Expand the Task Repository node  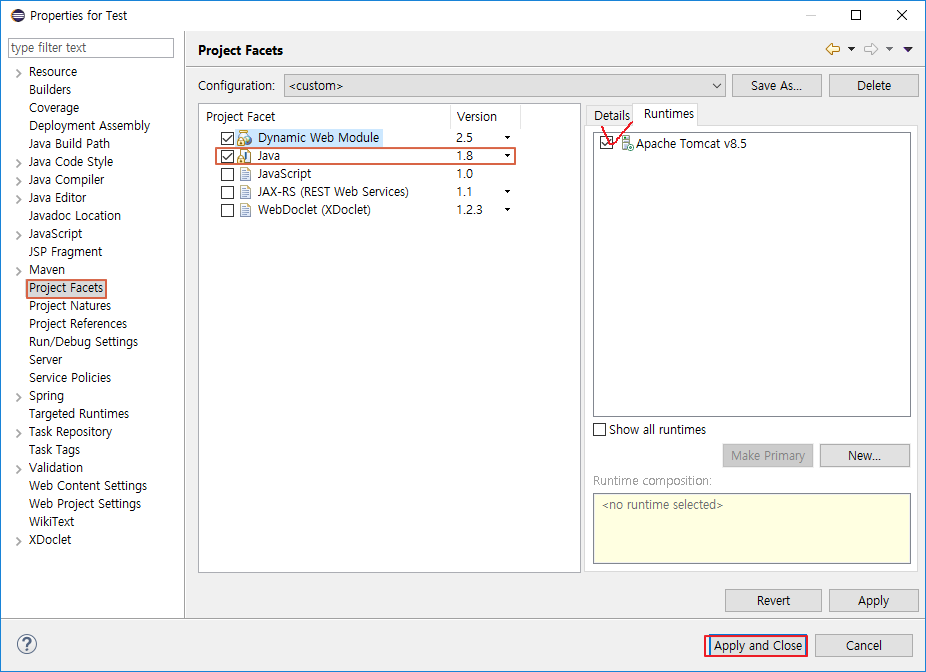[18, 433]
